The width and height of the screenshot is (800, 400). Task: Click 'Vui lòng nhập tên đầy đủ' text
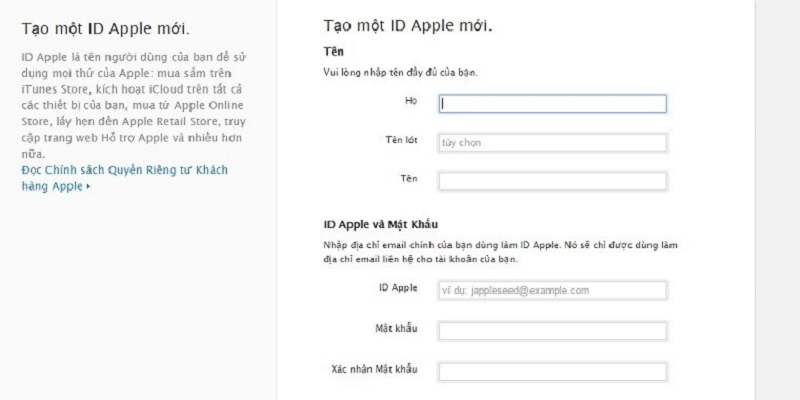point(401,72)
